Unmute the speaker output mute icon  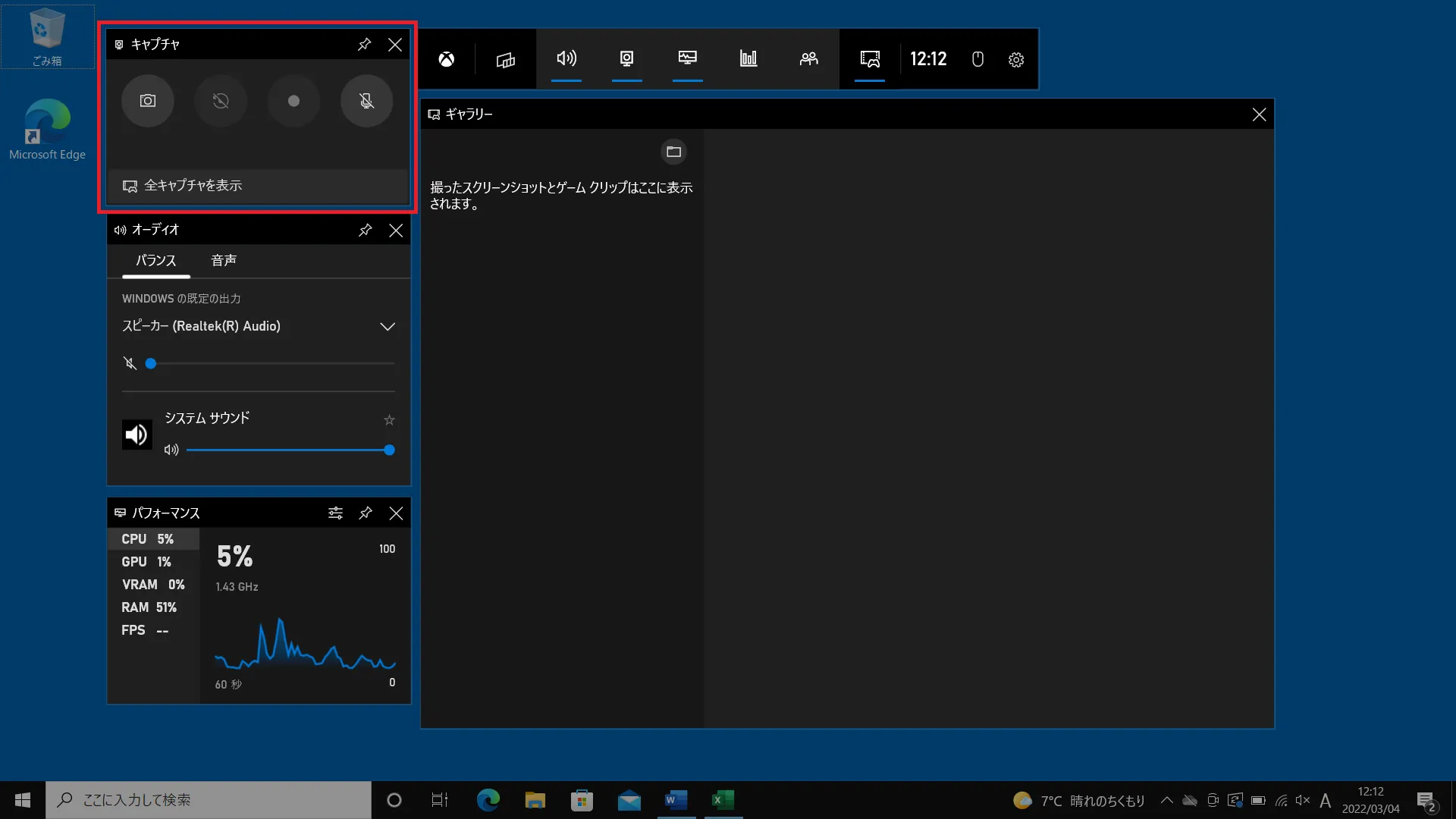click(x=130, y=364)
